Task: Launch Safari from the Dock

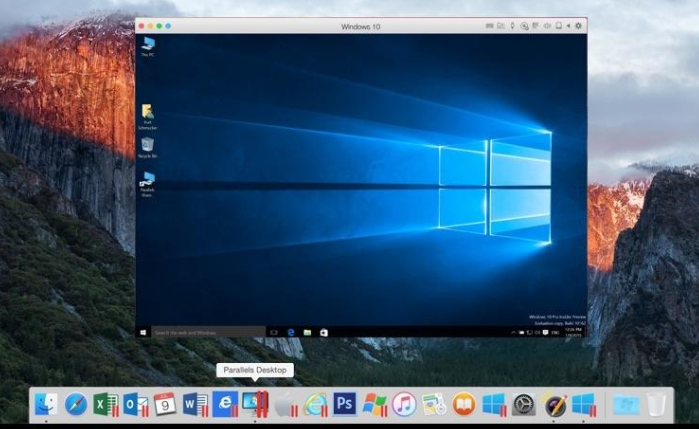Action: coord(76,404)
